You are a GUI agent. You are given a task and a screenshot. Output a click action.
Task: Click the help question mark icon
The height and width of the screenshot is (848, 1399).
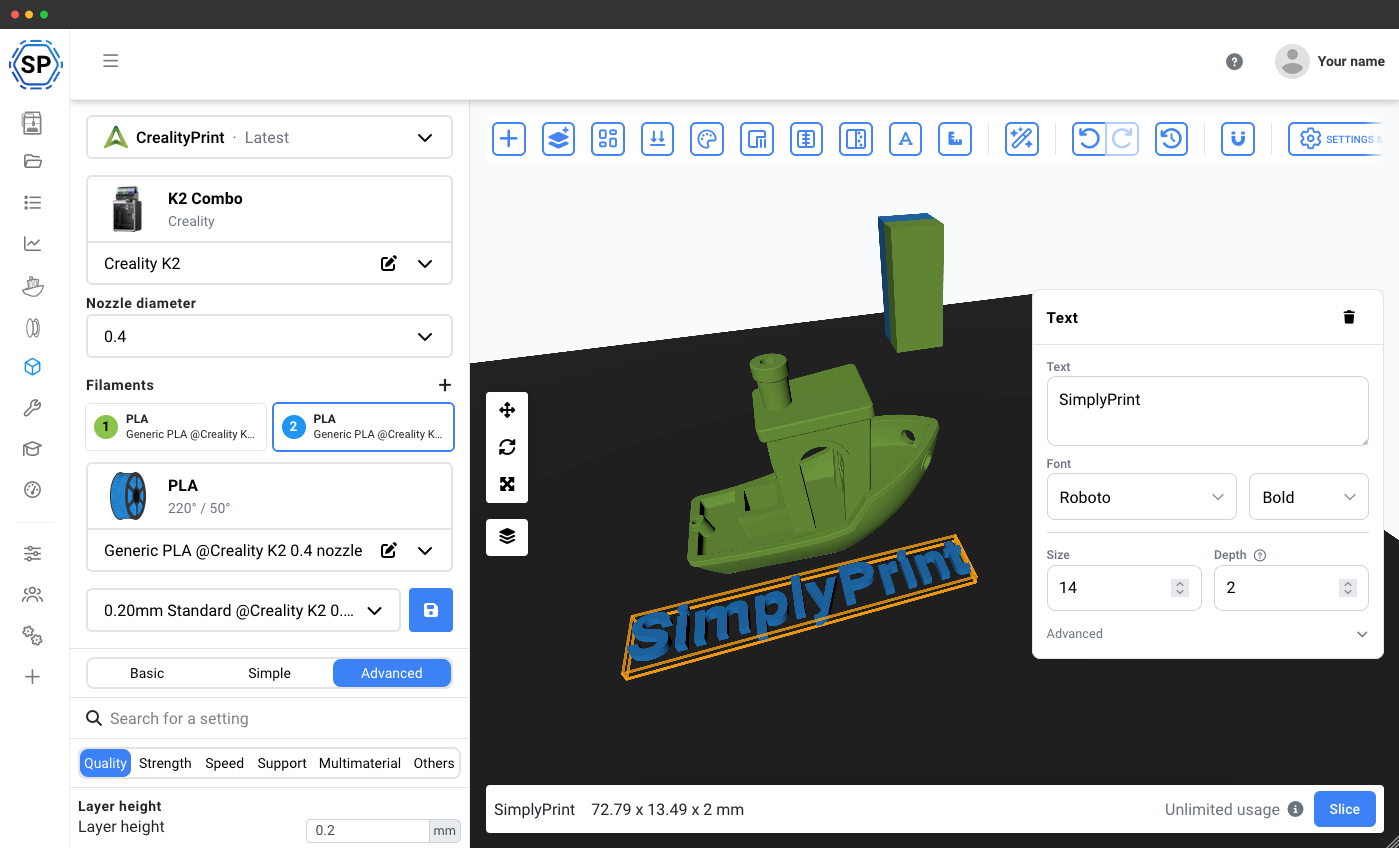[x=1234, y=61]
